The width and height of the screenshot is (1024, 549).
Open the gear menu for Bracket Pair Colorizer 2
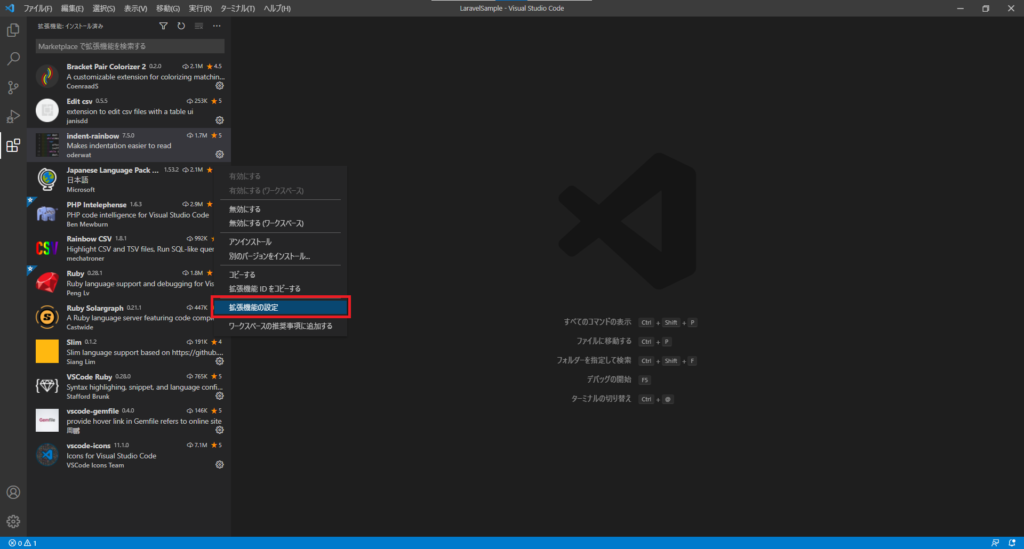219,86
